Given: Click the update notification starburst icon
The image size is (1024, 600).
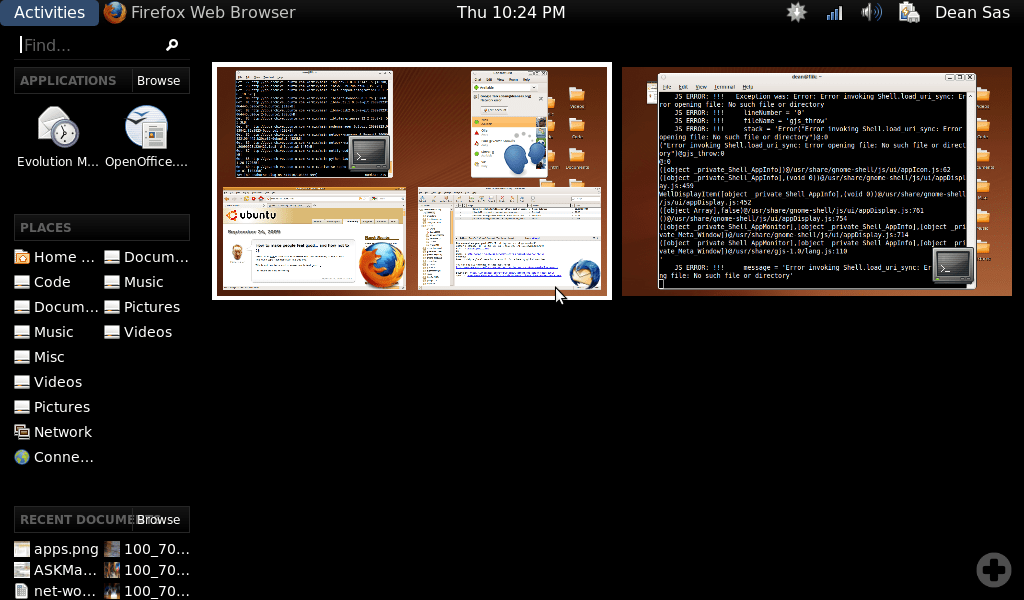Looking at the screenshot, I should (796, 12).
